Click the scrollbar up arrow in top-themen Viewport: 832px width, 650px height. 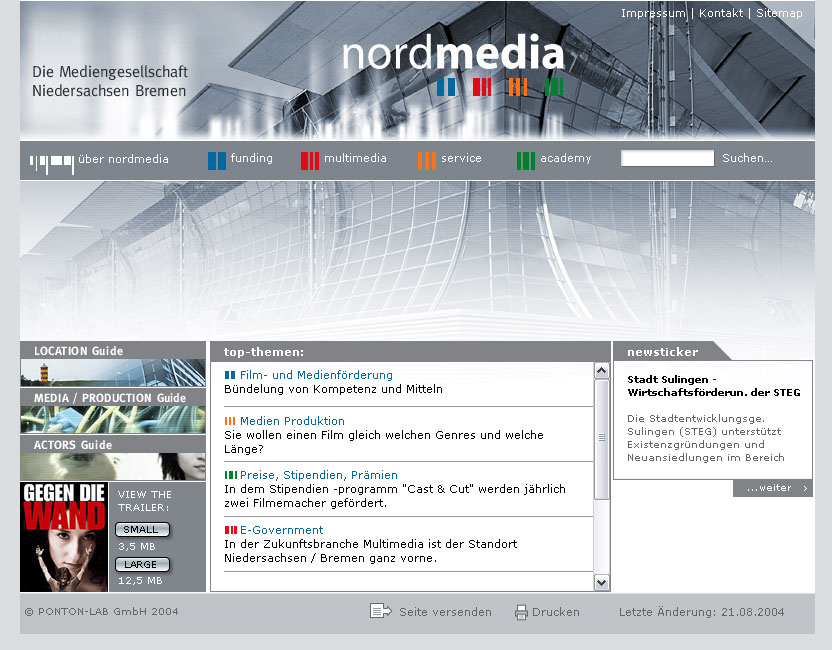point(601,371)
